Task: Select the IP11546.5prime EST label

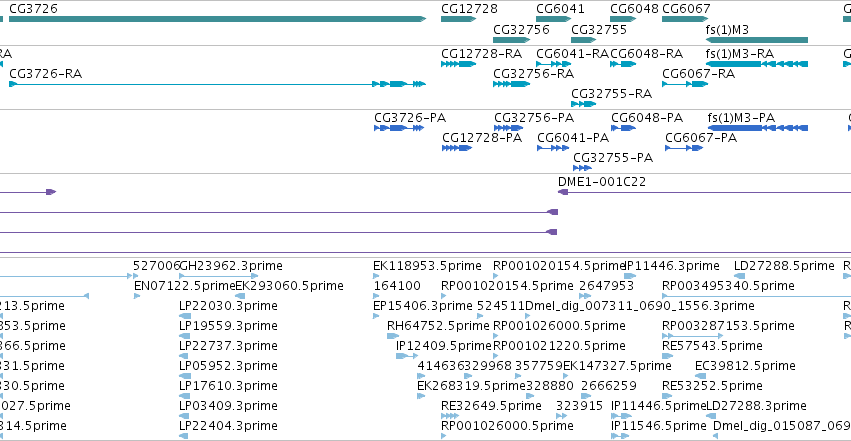Action: (659, 426)
